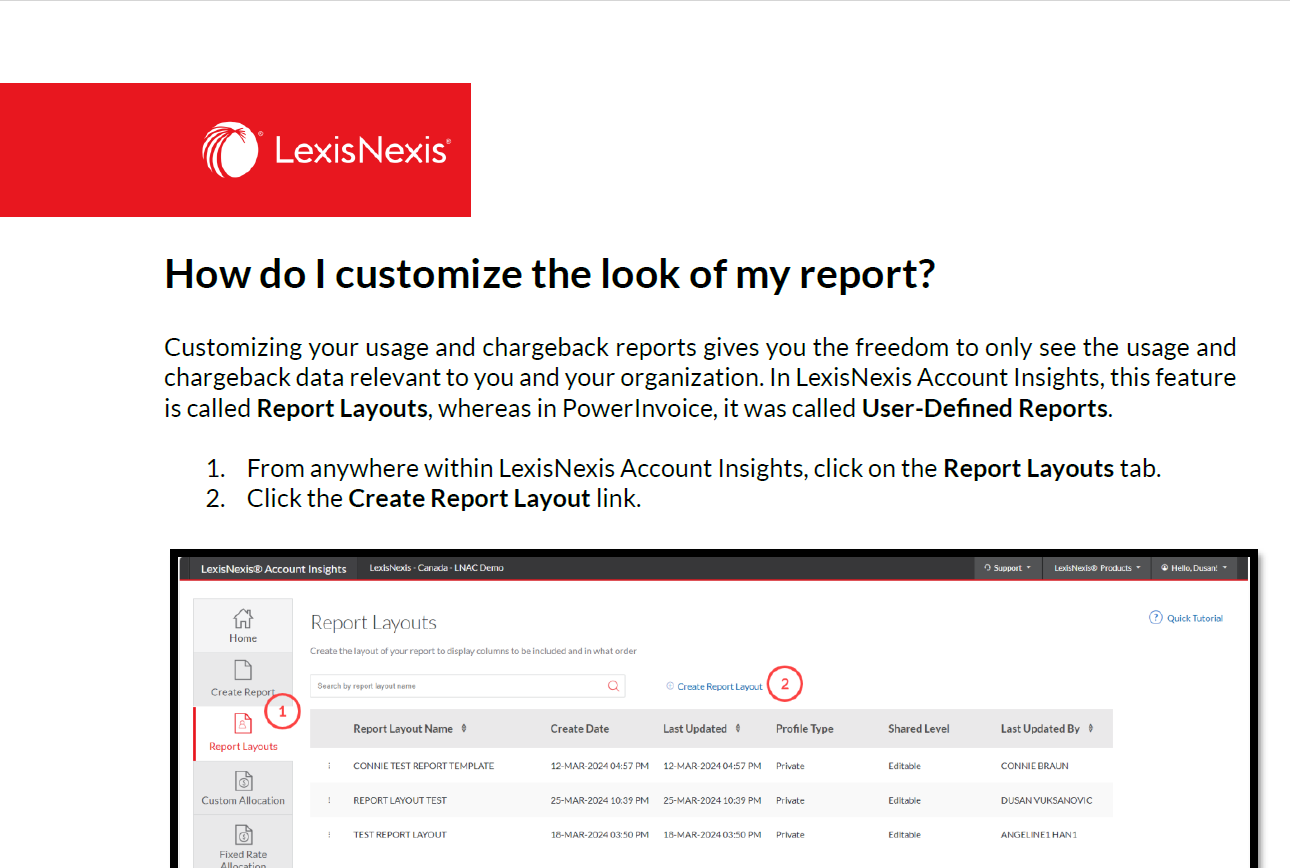The height and width of the screenshot is (868, 1290).
Task: Click the Shared Level column header
Action: (919, 729)
